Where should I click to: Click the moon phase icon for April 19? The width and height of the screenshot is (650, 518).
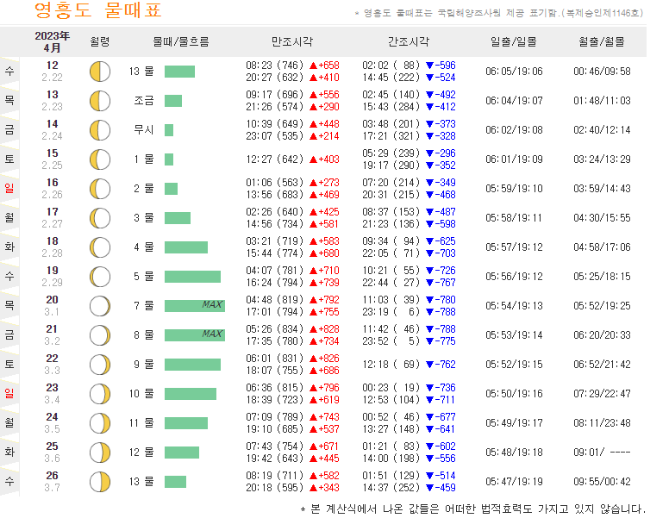(100, 277)
